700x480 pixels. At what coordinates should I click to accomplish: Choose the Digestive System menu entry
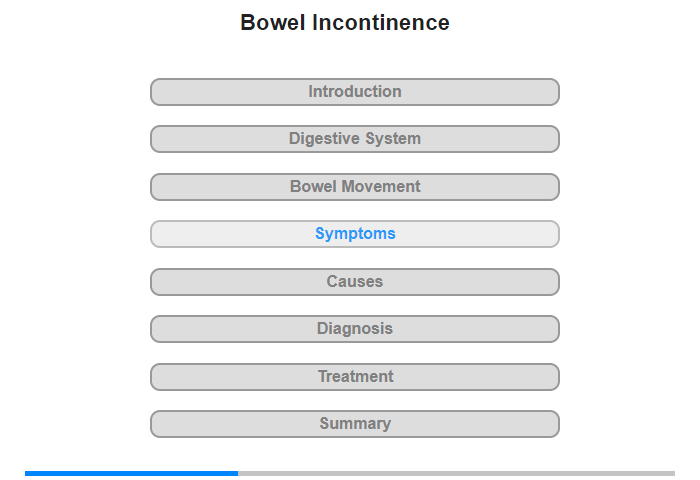point(354,139)
